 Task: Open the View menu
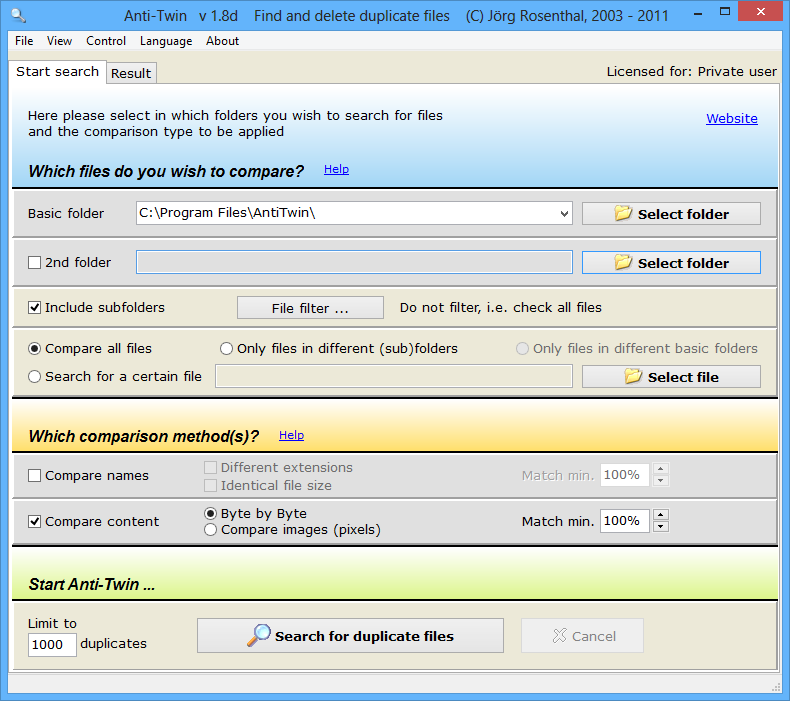pos(59,41)
